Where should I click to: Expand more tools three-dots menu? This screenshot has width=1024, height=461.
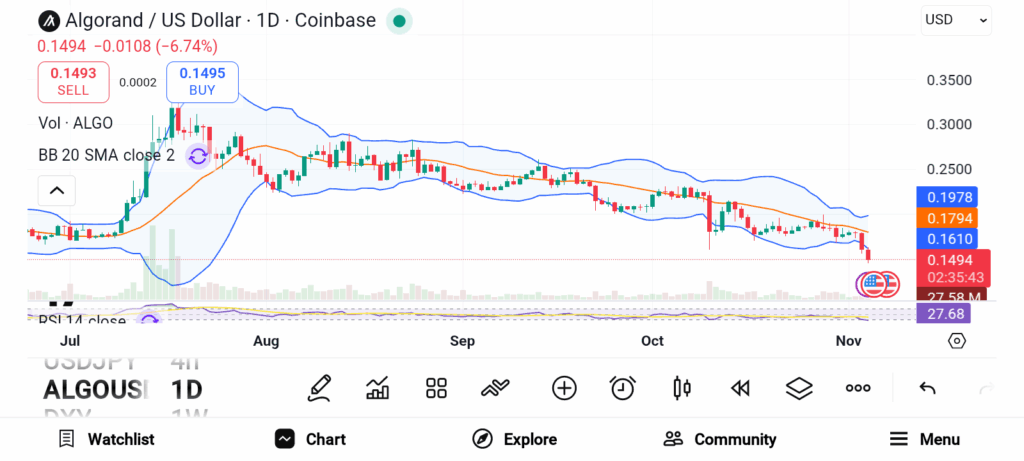pyautogui.click(x=858, y=388)
